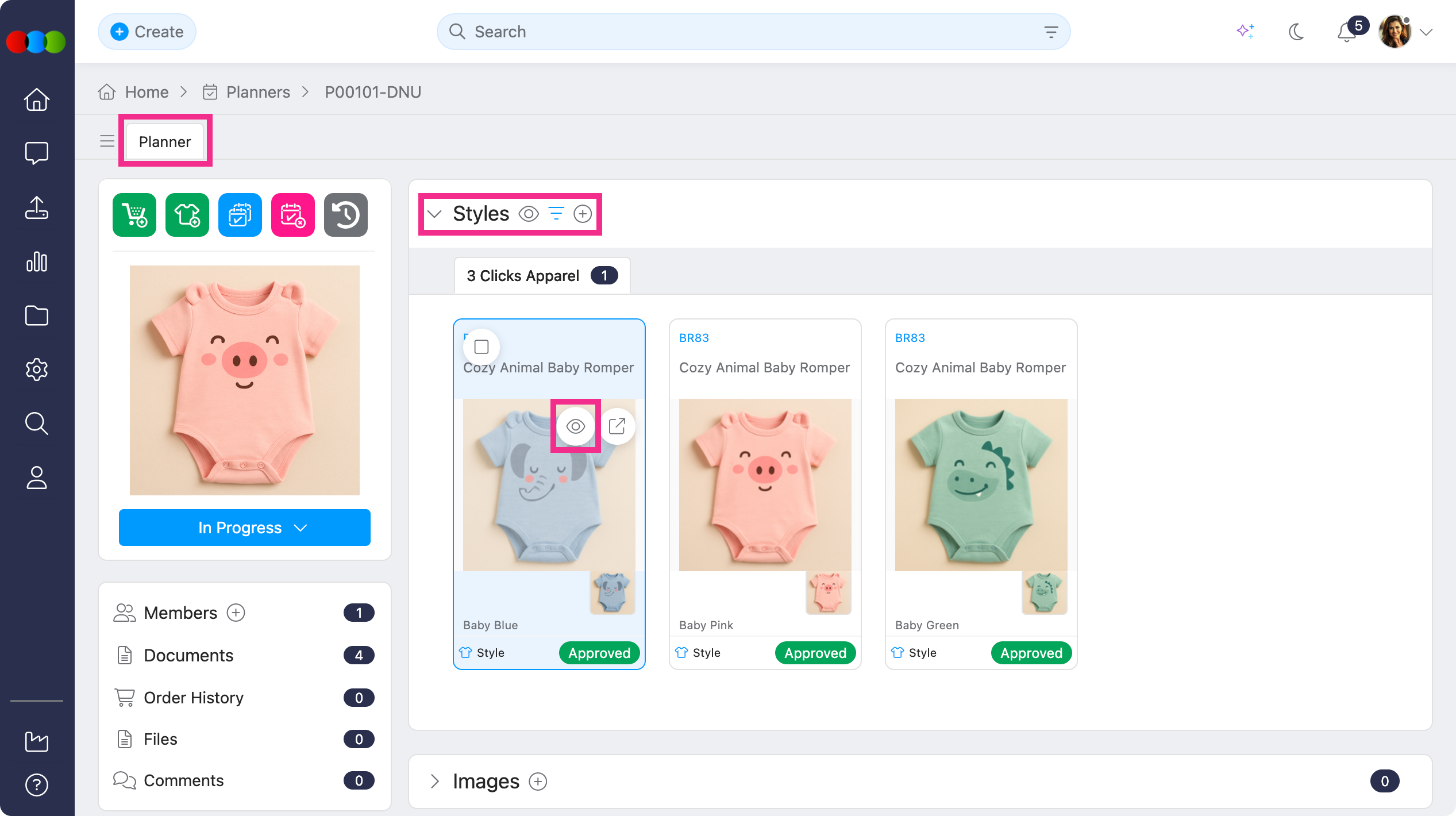
Task: Go to Home breadcrumb link
Action: 147,92
